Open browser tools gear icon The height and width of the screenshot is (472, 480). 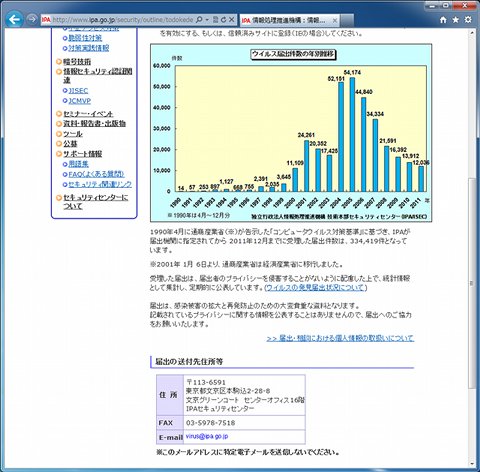coord(468,20)
